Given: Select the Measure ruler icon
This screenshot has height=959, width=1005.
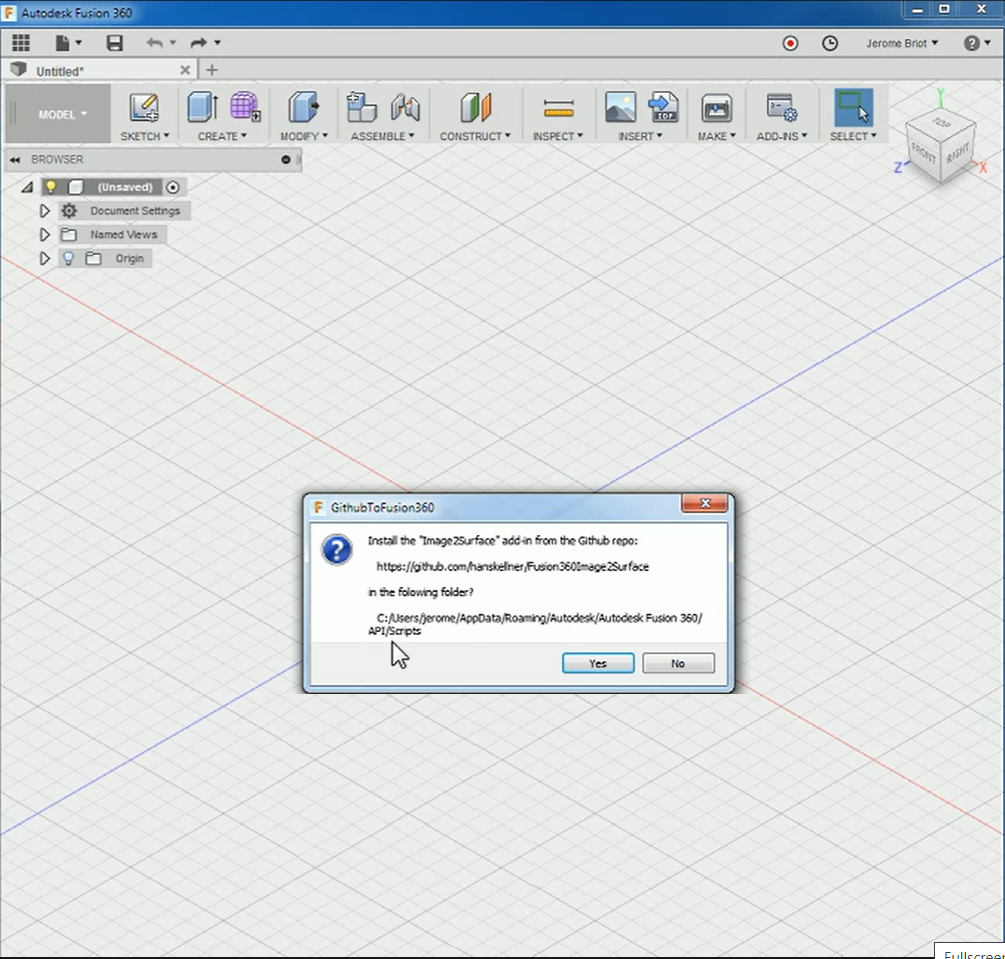Looking at the screenshot, I should (x=558, y=108).
